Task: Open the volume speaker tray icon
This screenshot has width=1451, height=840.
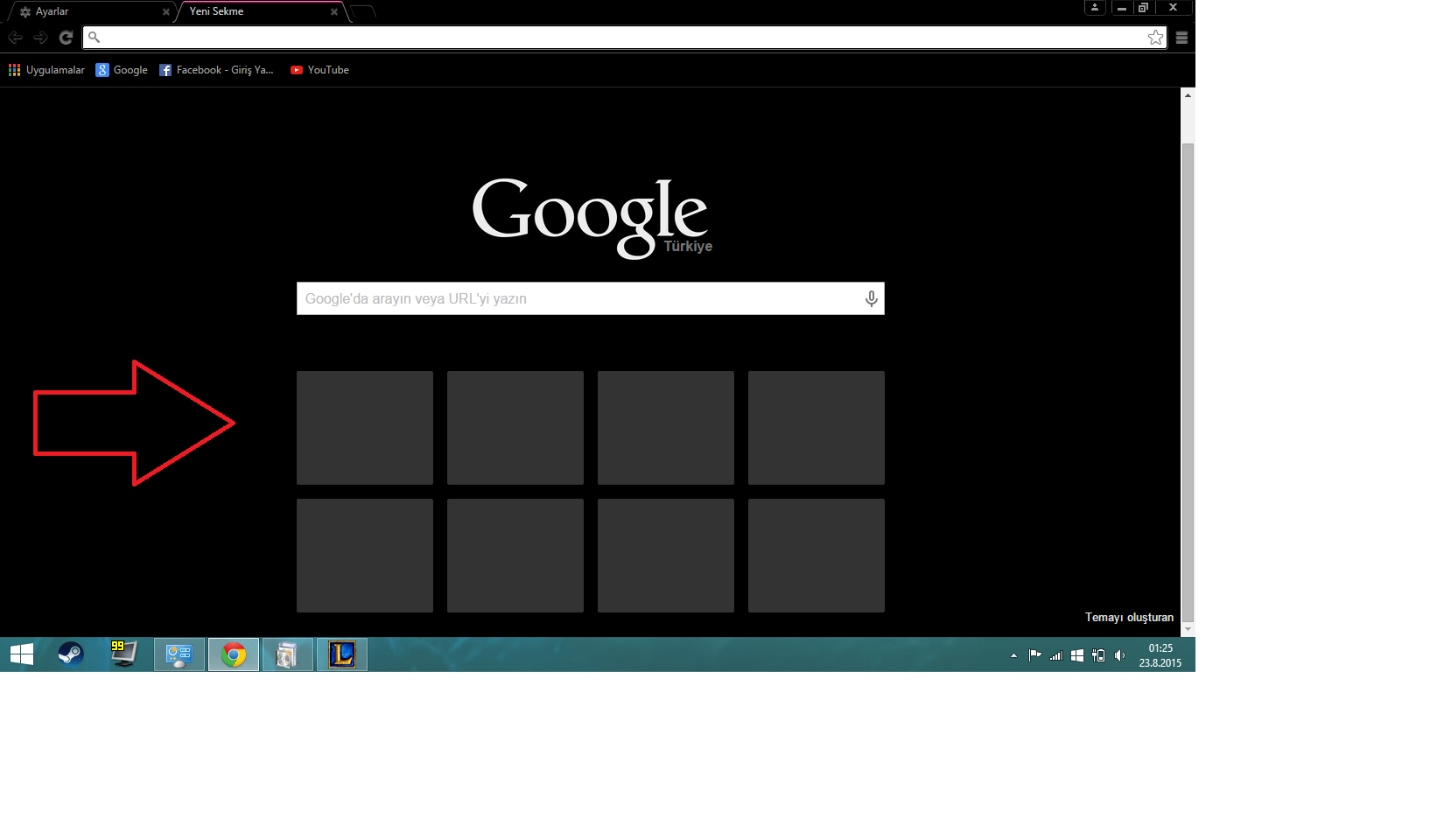Action: (1119, 655)
